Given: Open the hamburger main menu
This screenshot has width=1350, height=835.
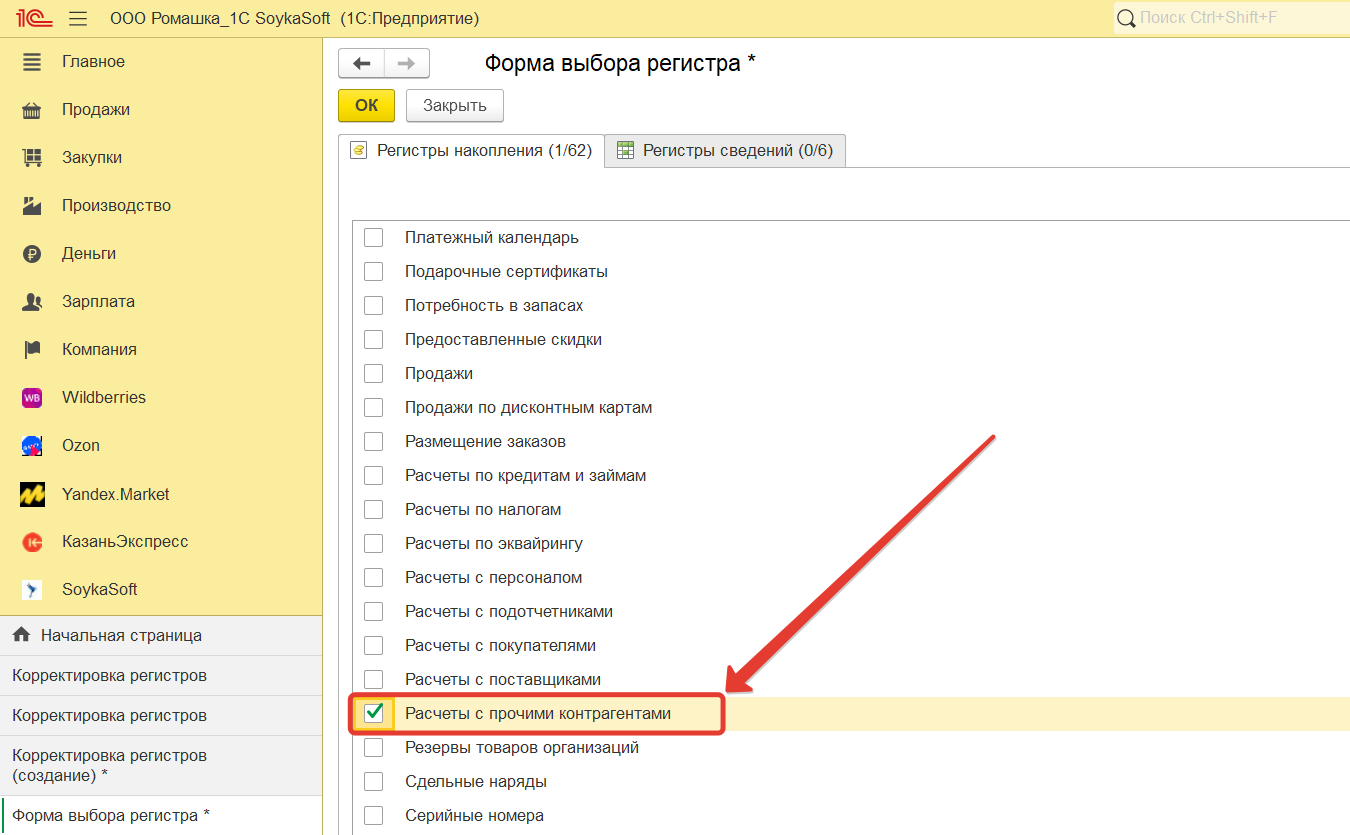Looking at the screenshot, I should (x=78, y=19).
